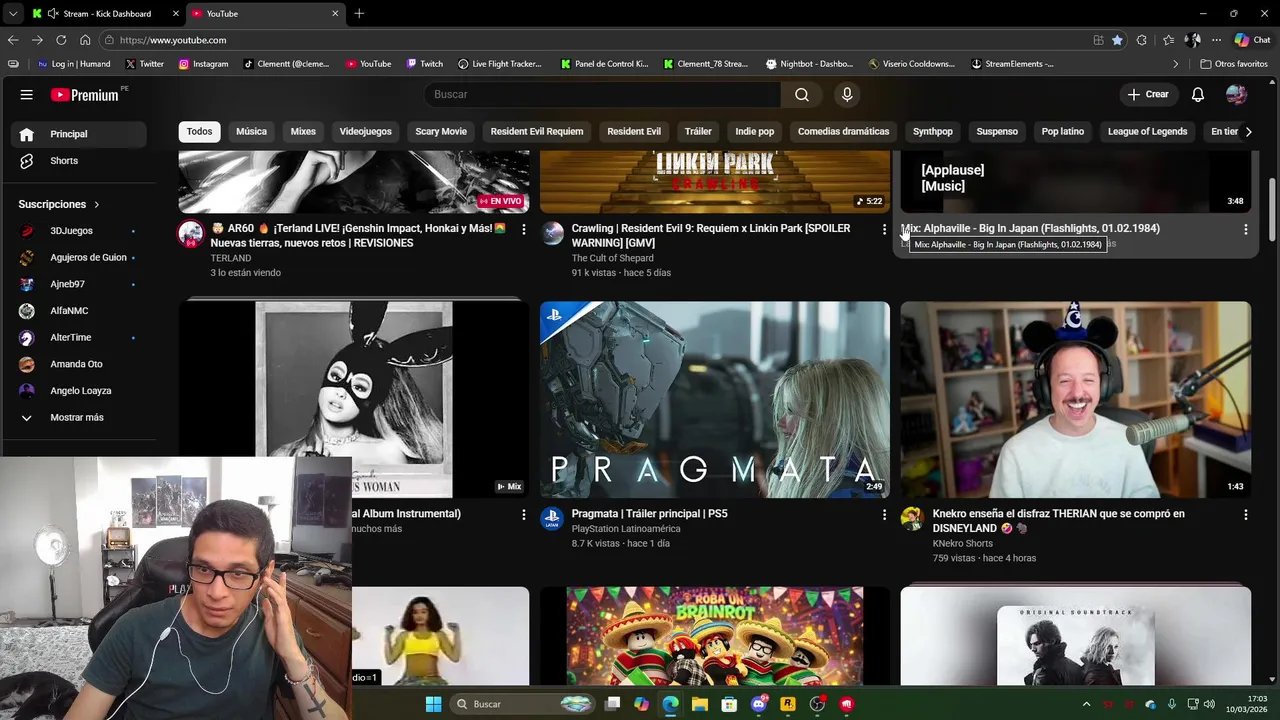
Task: Open the Nightbot Dashboard bookmark
Action: point(809,64)
